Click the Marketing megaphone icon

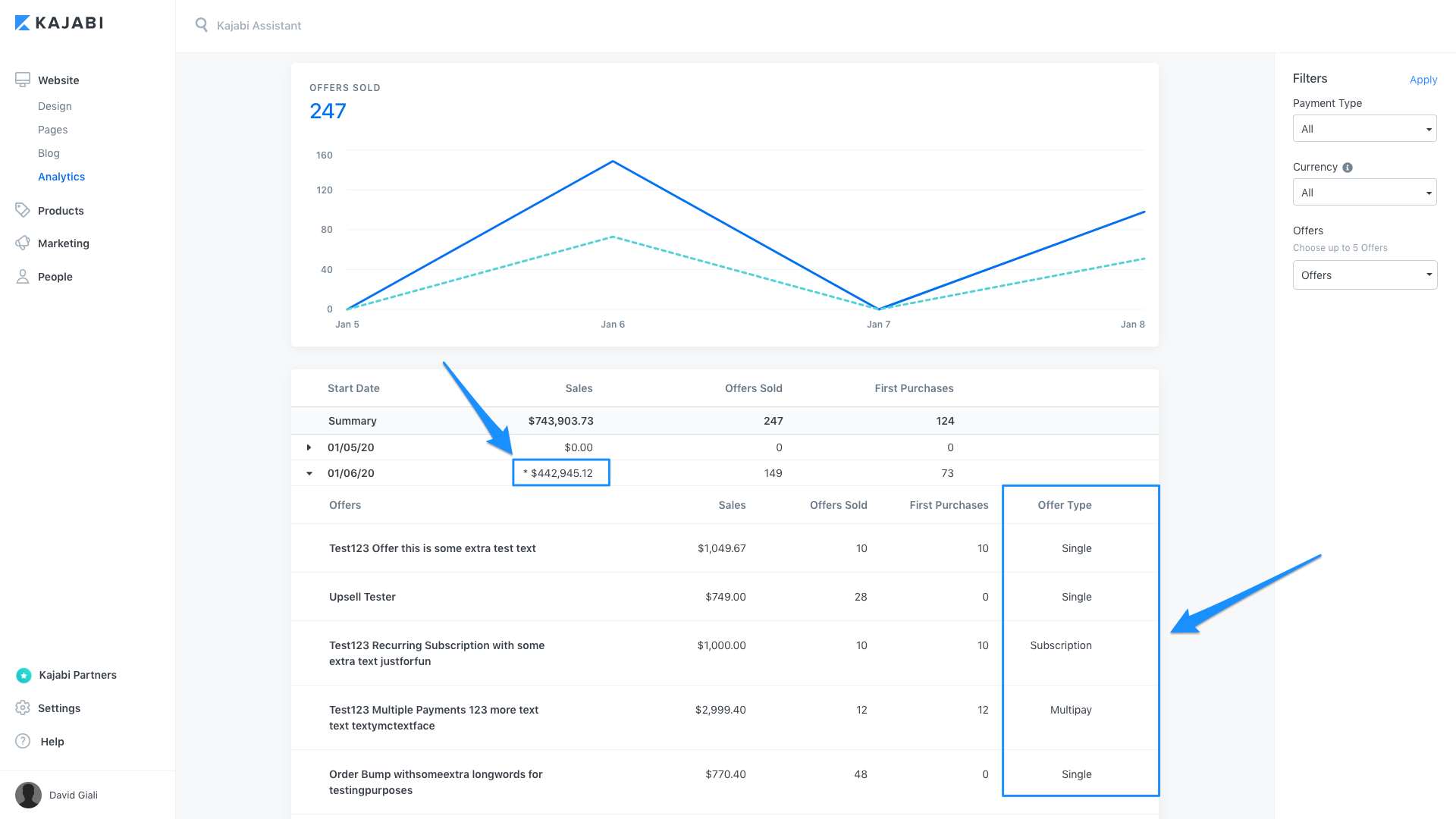click(x=23, y=243)
